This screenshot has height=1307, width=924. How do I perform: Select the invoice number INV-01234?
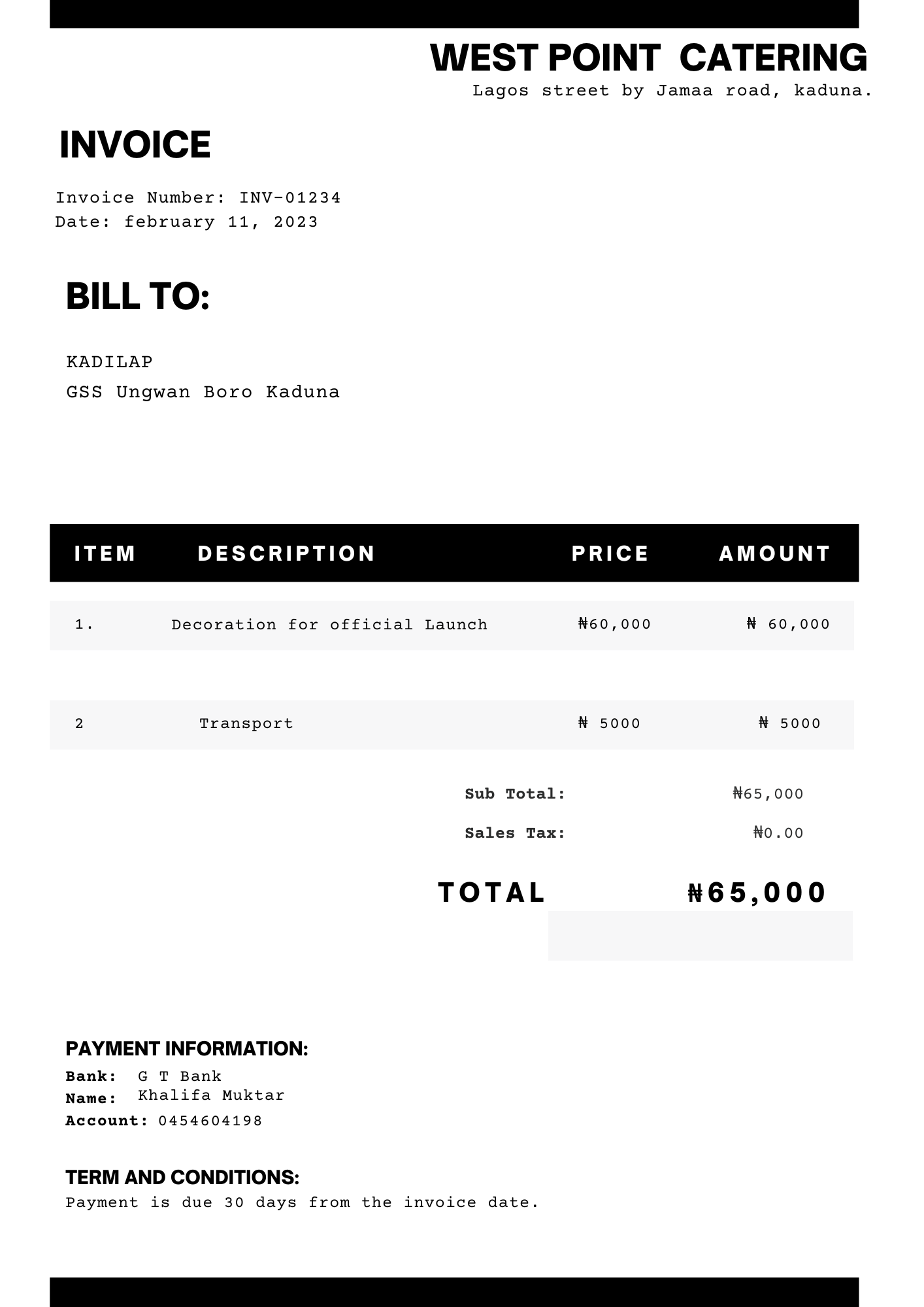tap(290, 198)
